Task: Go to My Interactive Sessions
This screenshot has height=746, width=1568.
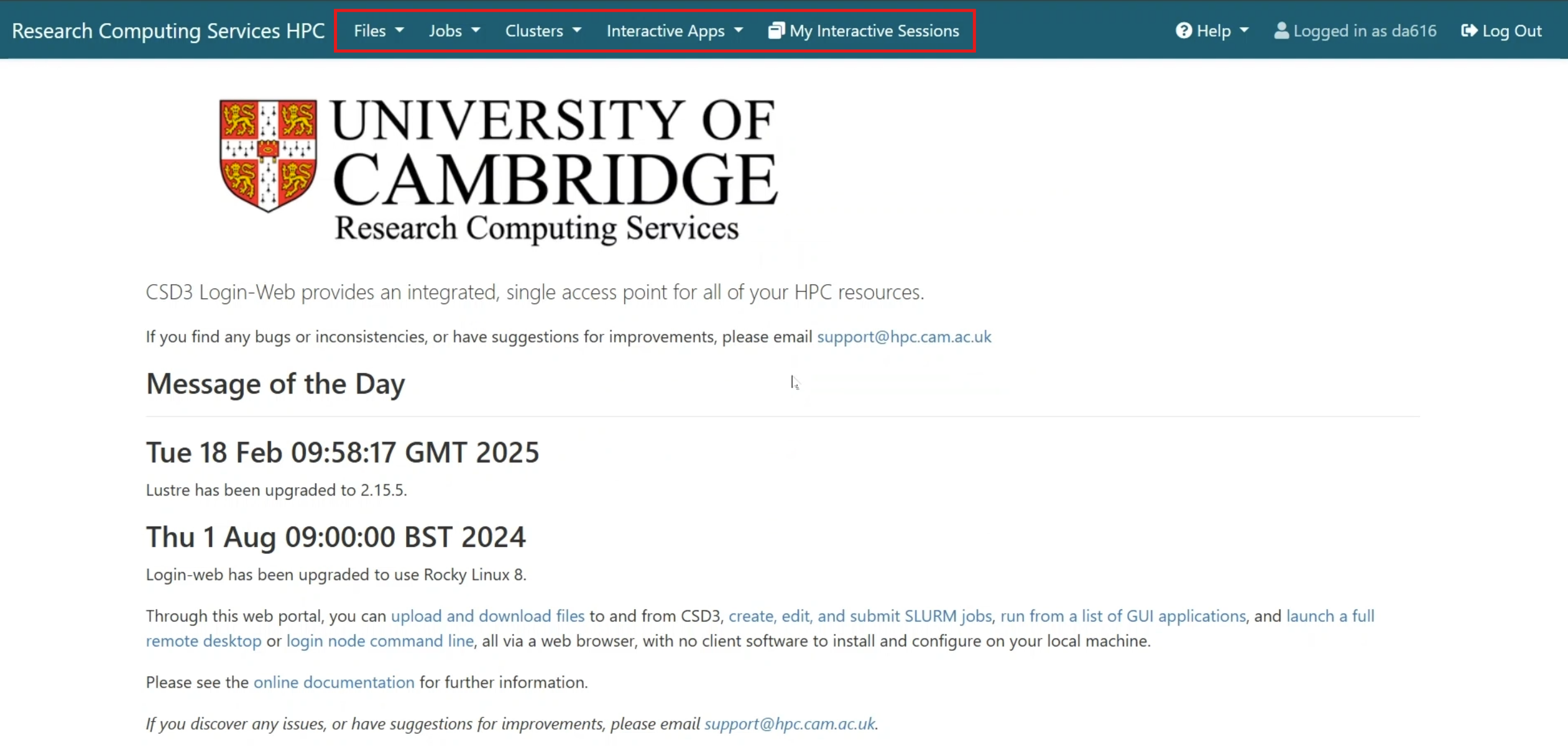Action: click(x=874, y=30)
